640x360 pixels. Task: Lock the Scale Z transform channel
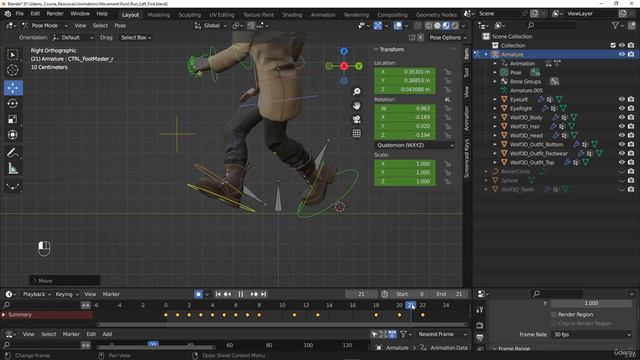pos(448,181)
